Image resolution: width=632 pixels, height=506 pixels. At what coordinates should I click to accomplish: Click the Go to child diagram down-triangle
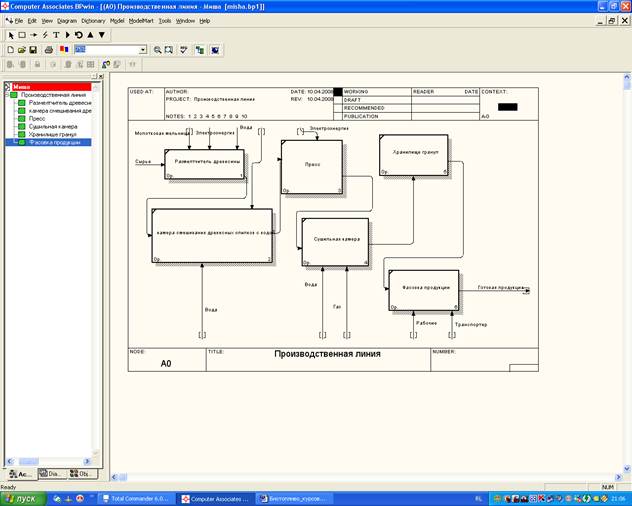tap(102, 35)
